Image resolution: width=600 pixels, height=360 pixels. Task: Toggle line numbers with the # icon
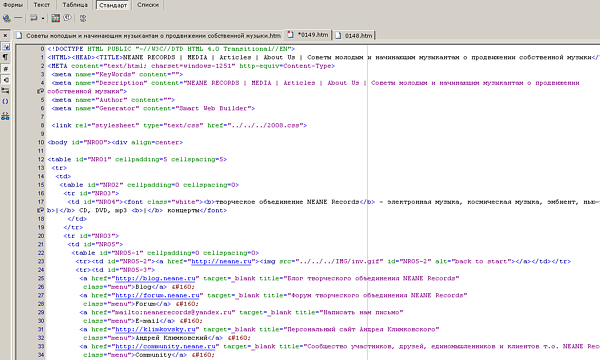point(5,68)
